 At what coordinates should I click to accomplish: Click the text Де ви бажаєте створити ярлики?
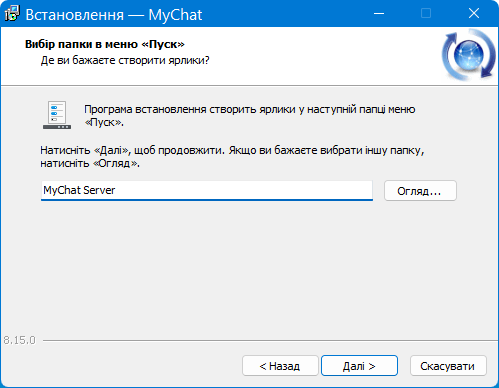(125, 60)
